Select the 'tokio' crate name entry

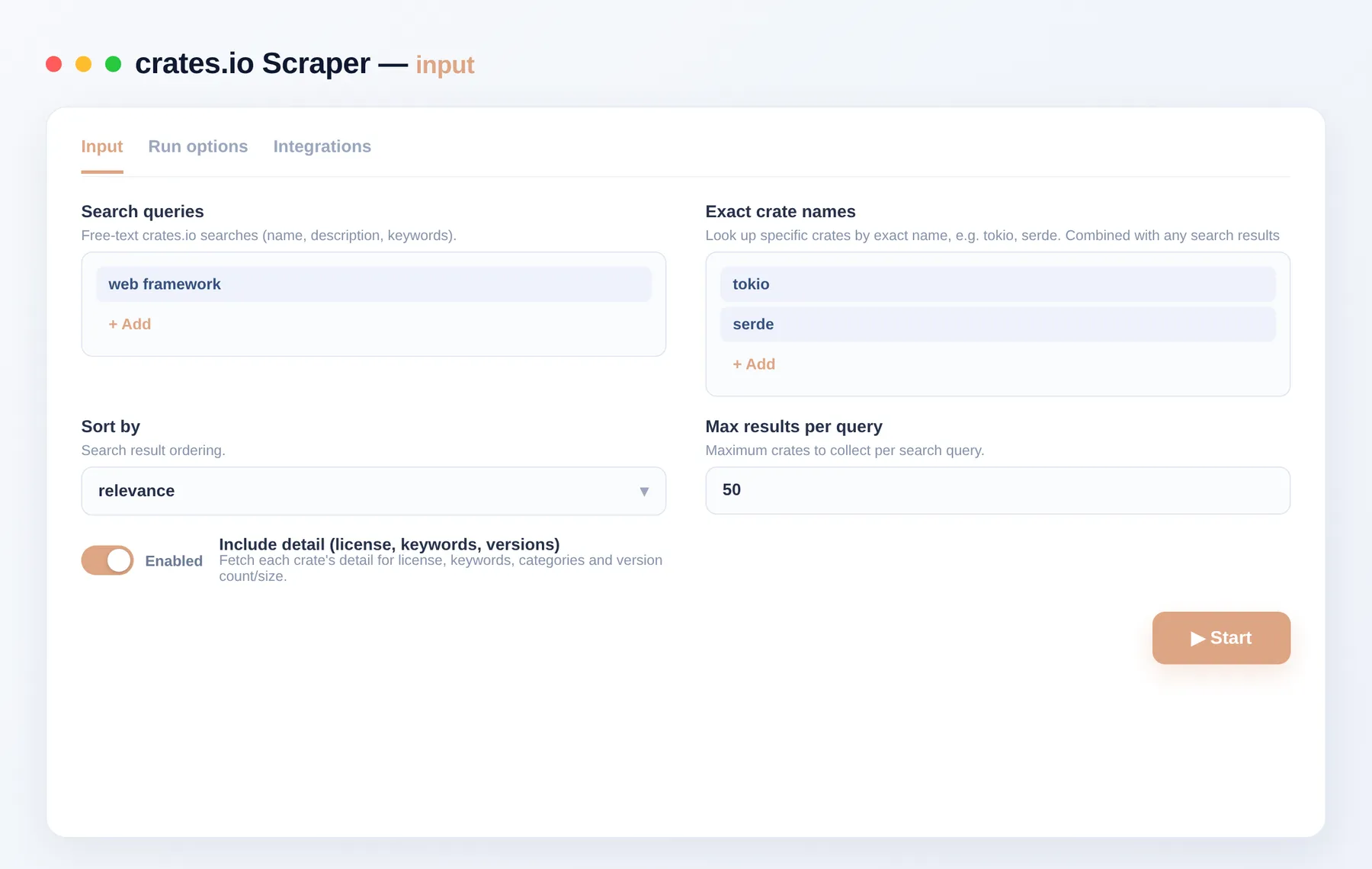[x=998, y=284]
